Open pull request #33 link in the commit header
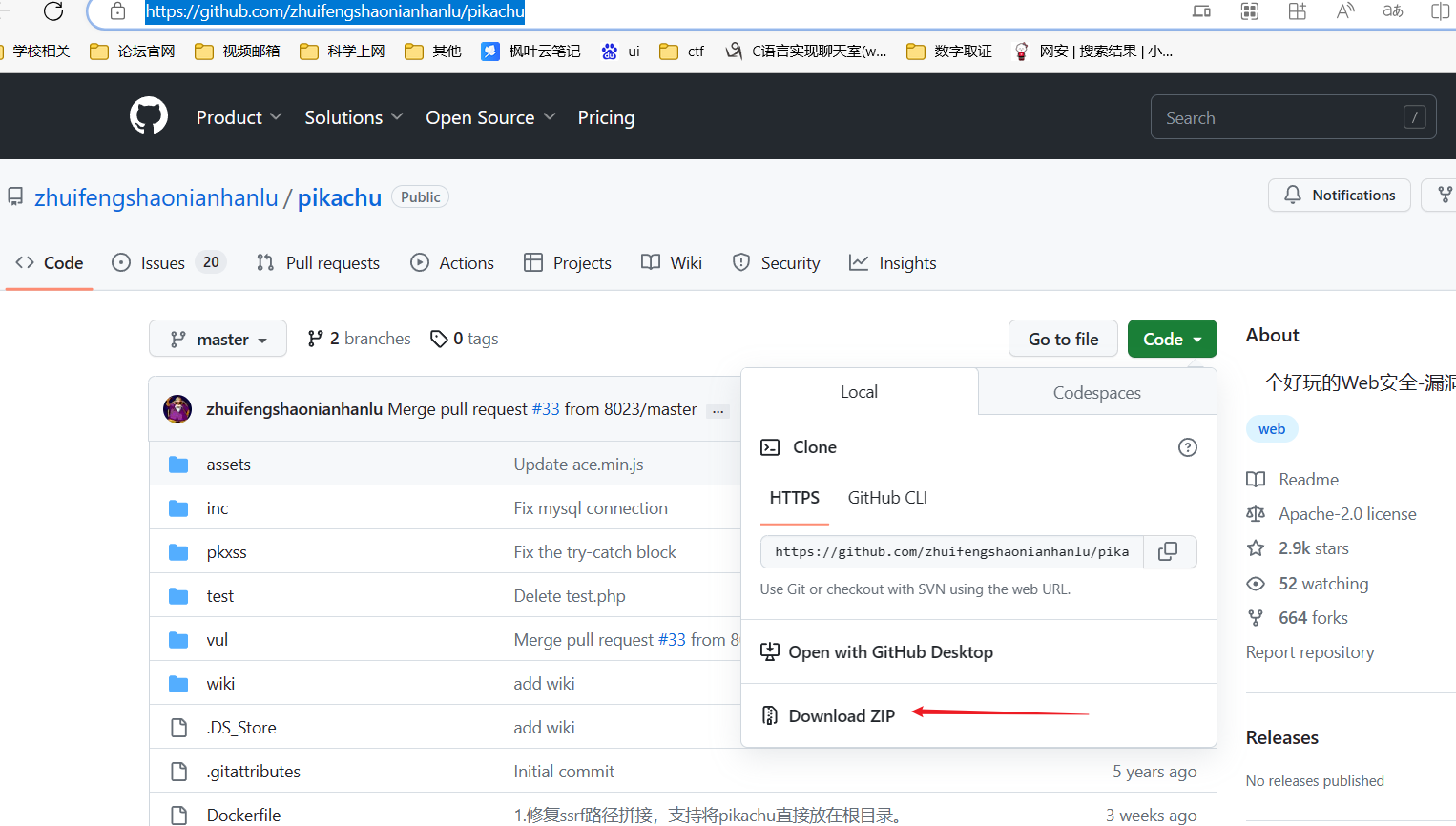This screenshot has width=1456, height=826. (x=546, y=409)
